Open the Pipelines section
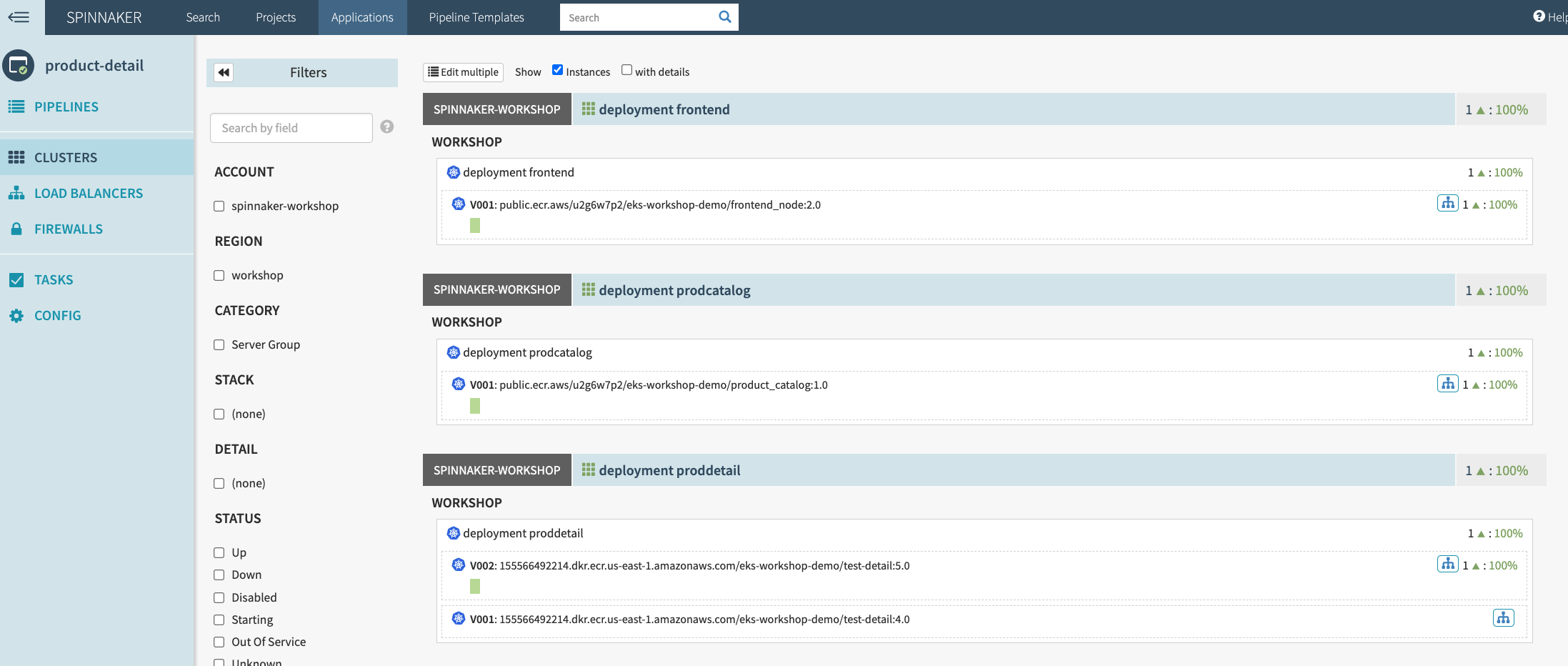1568x666 pixels. click(66, 106)
